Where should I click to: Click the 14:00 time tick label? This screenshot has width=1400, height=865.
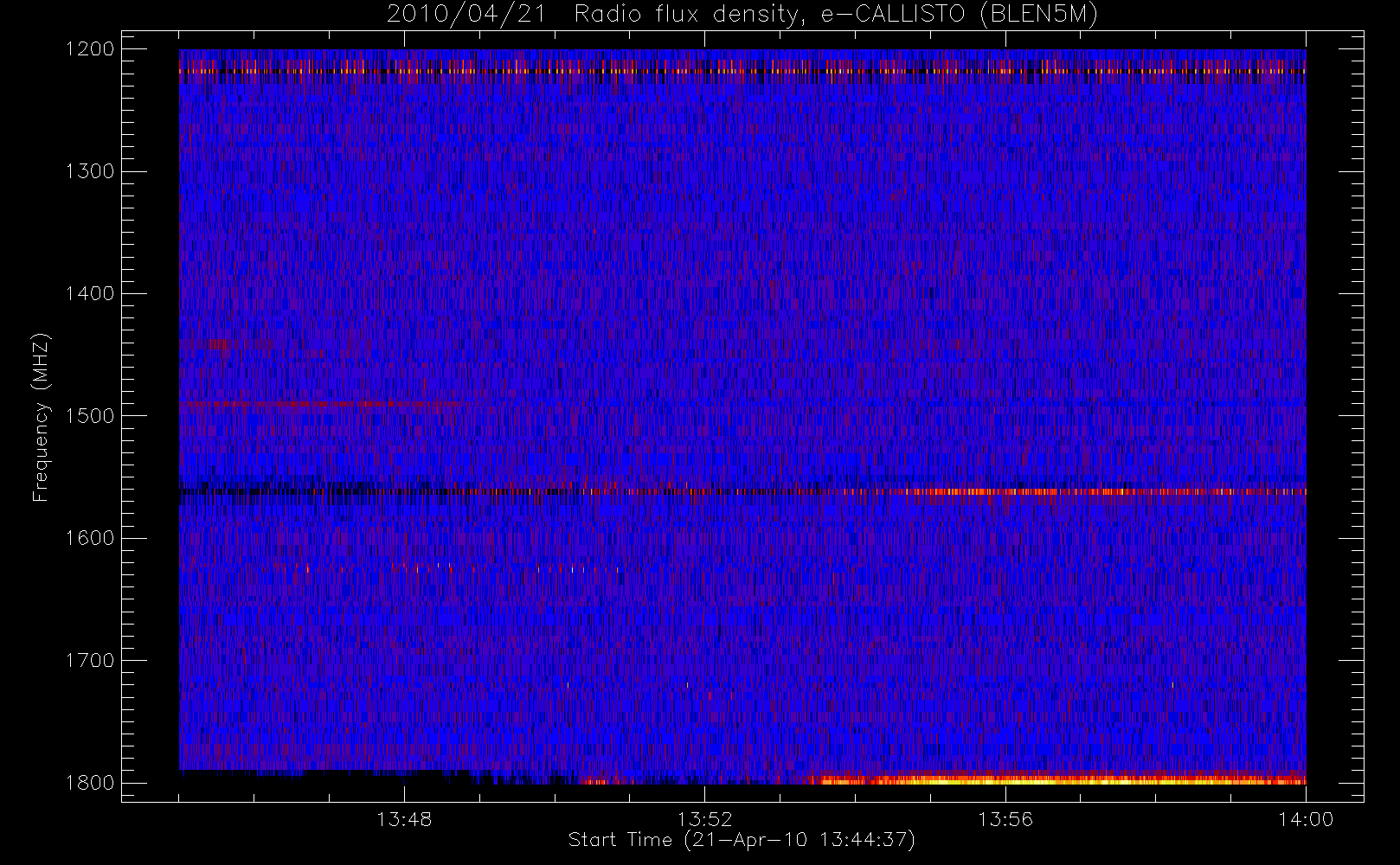1306,819
